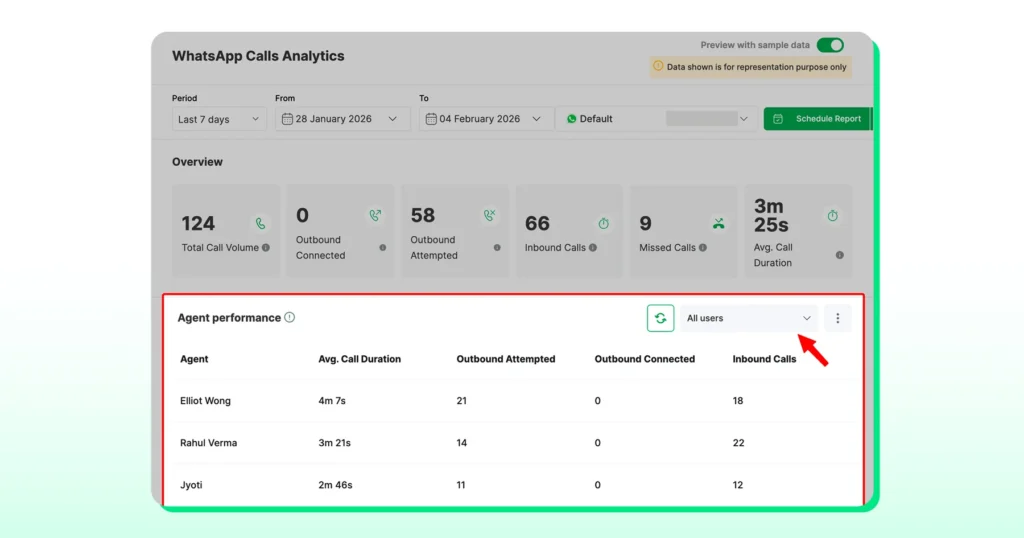Click the 2m 46s duration for Jyoti
This screenshot has width=1024, height=538.
335,484
